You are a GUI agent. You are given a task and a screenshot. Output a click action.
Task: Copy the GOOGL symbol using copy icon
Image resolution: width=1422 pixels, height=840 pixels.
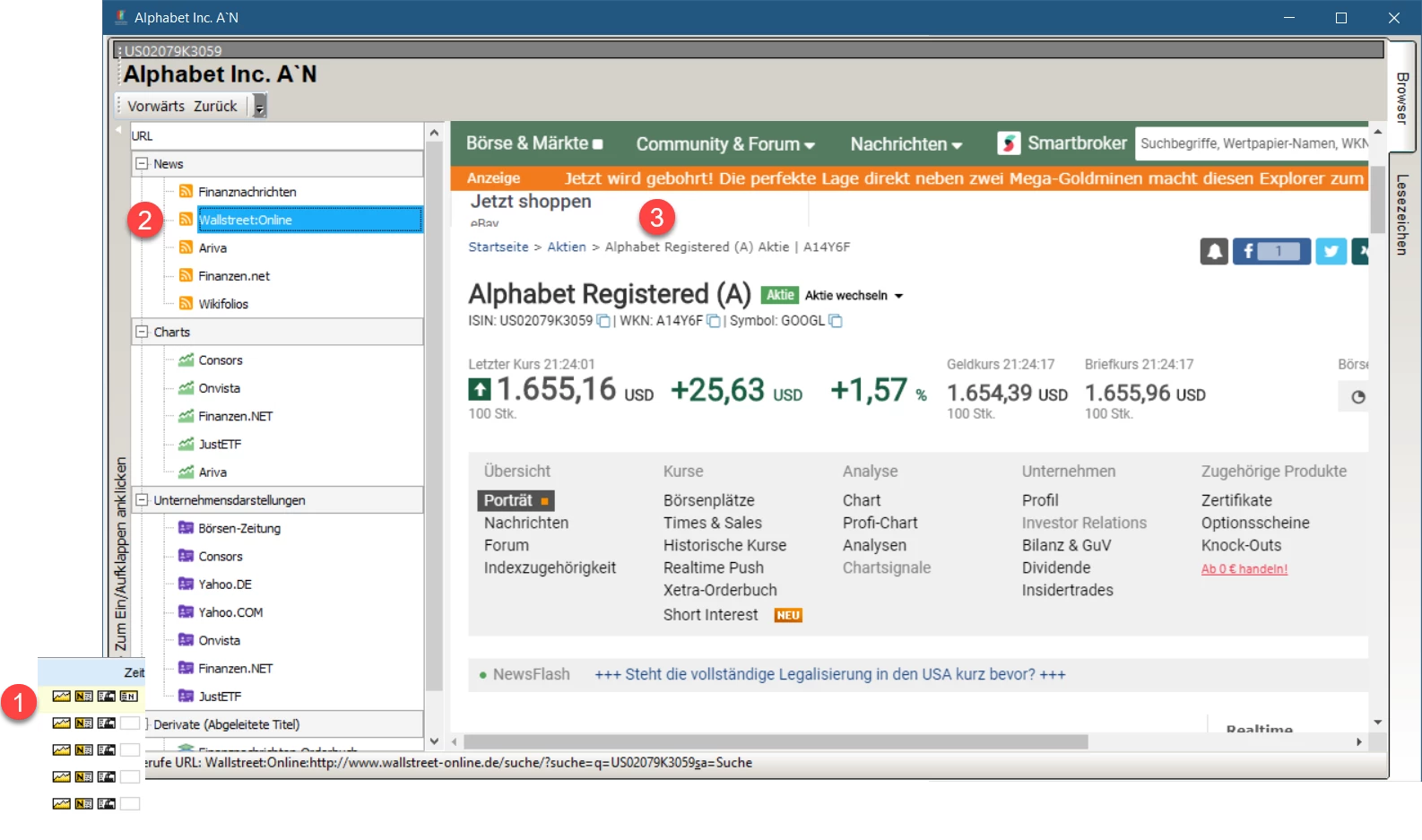835,321
